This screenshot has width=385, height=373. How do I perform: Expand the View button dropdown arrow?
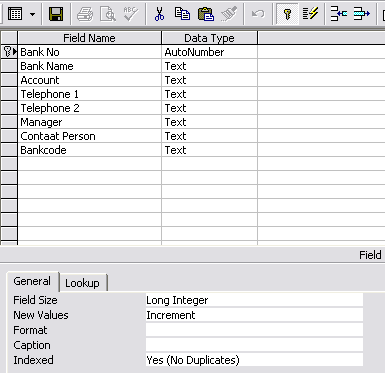(32, 14)
